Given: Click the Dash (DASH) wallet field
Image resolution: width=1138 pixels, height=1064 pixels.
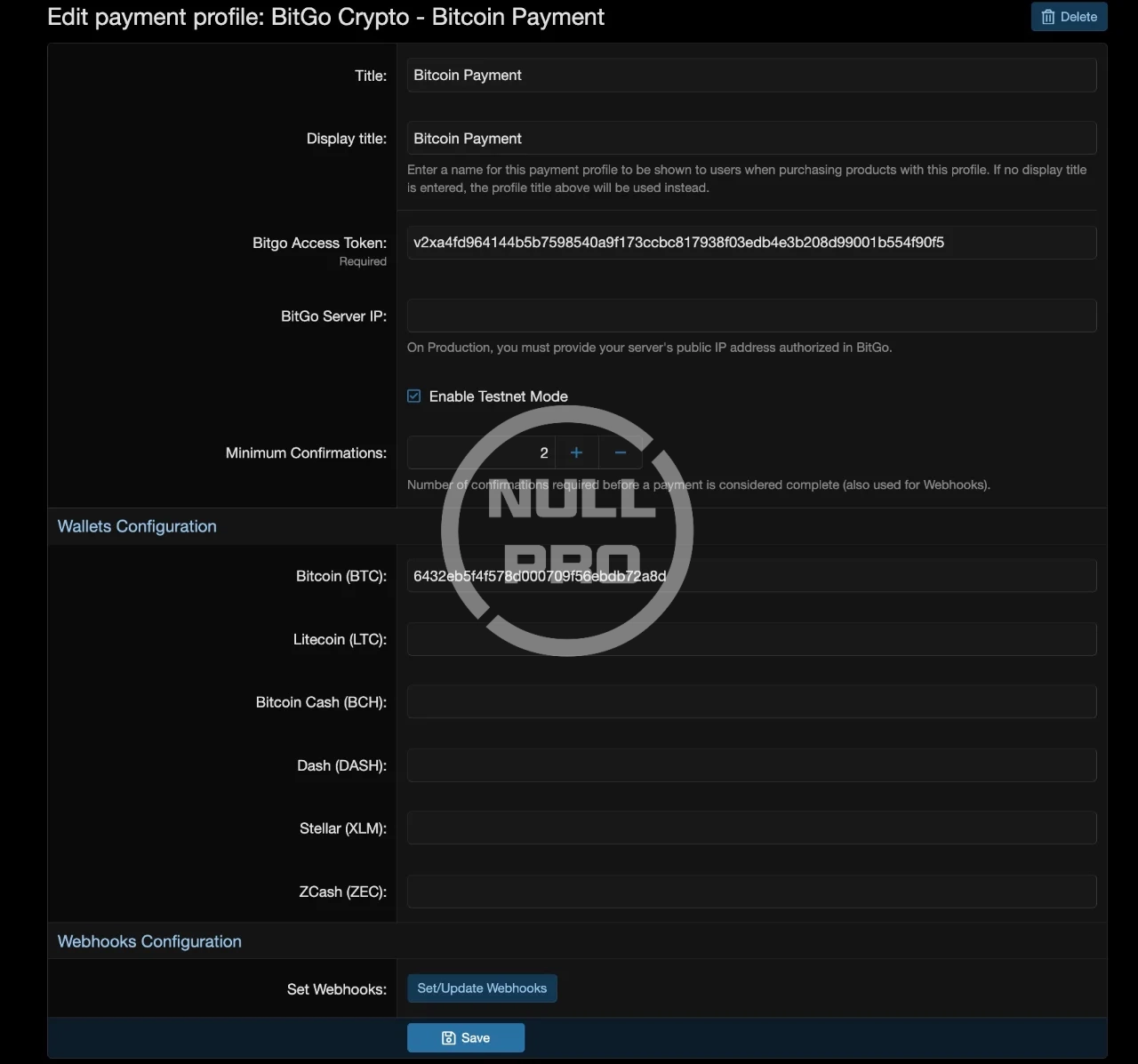Looking at the screenshot, I should (751, 765).
